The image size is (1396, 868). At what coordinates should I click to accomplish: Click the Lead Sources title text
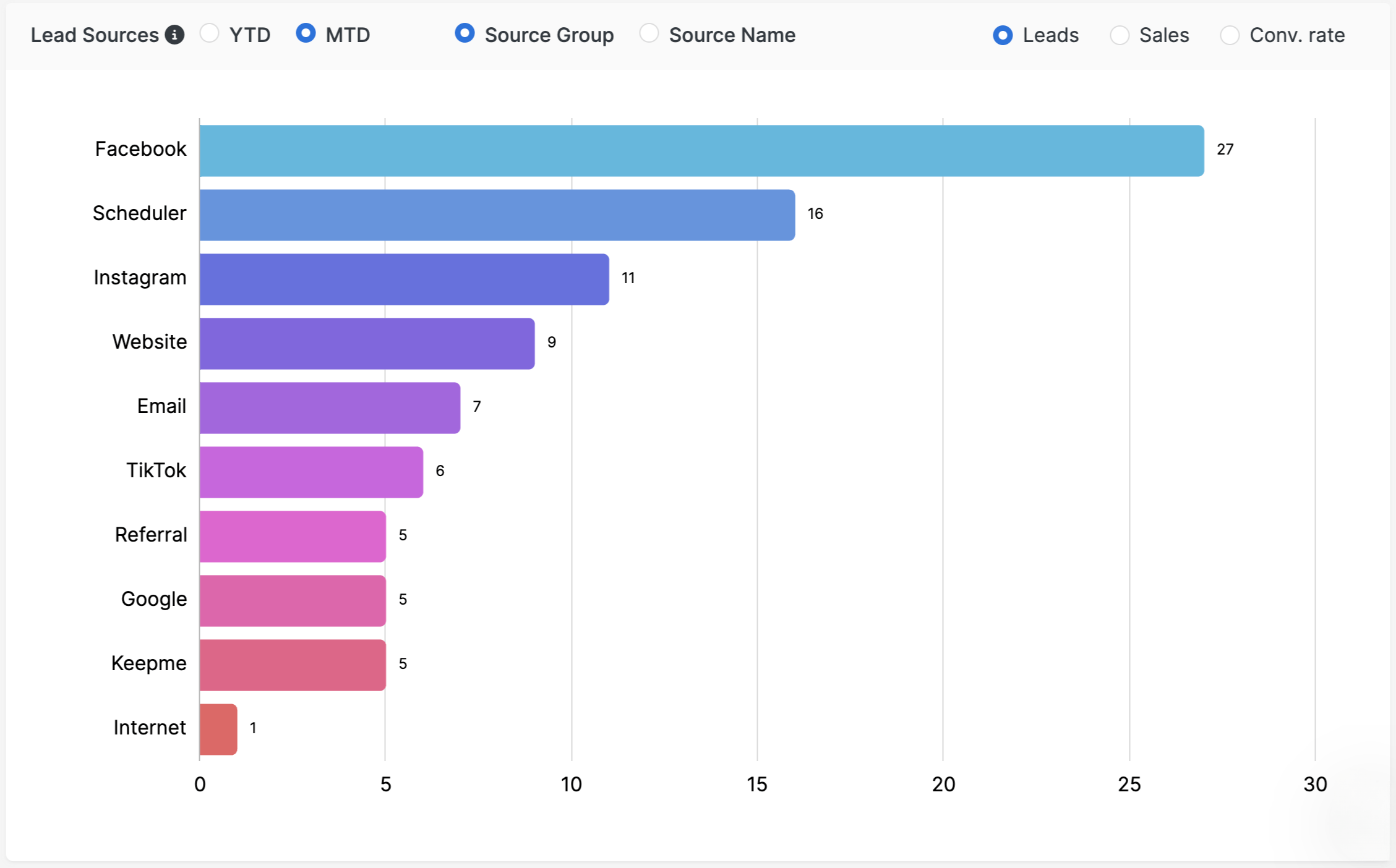point(95,35)
